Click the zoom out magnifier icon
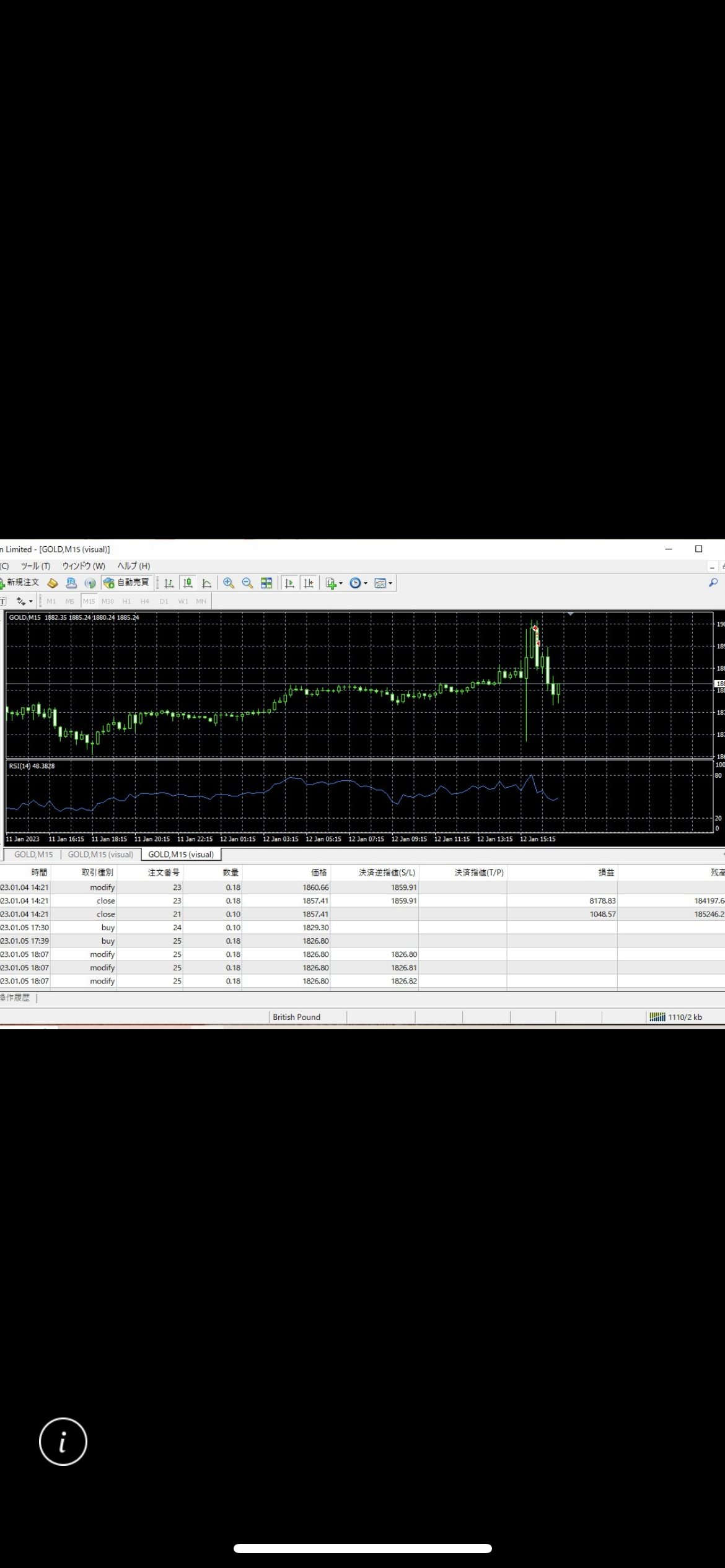 (247, 583)
